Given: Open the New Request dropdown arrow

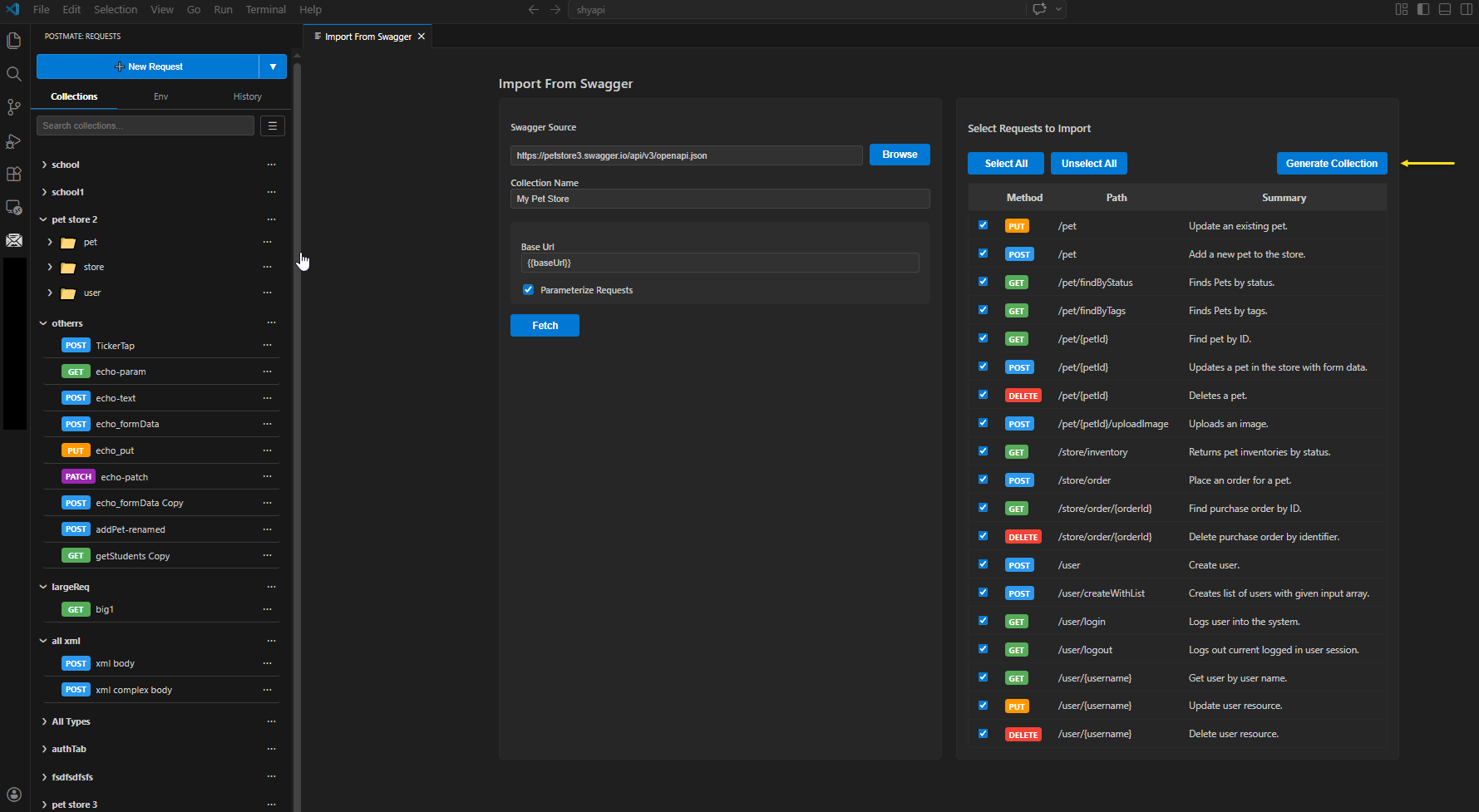Looking at the screenshot, I should pos(273,66).
